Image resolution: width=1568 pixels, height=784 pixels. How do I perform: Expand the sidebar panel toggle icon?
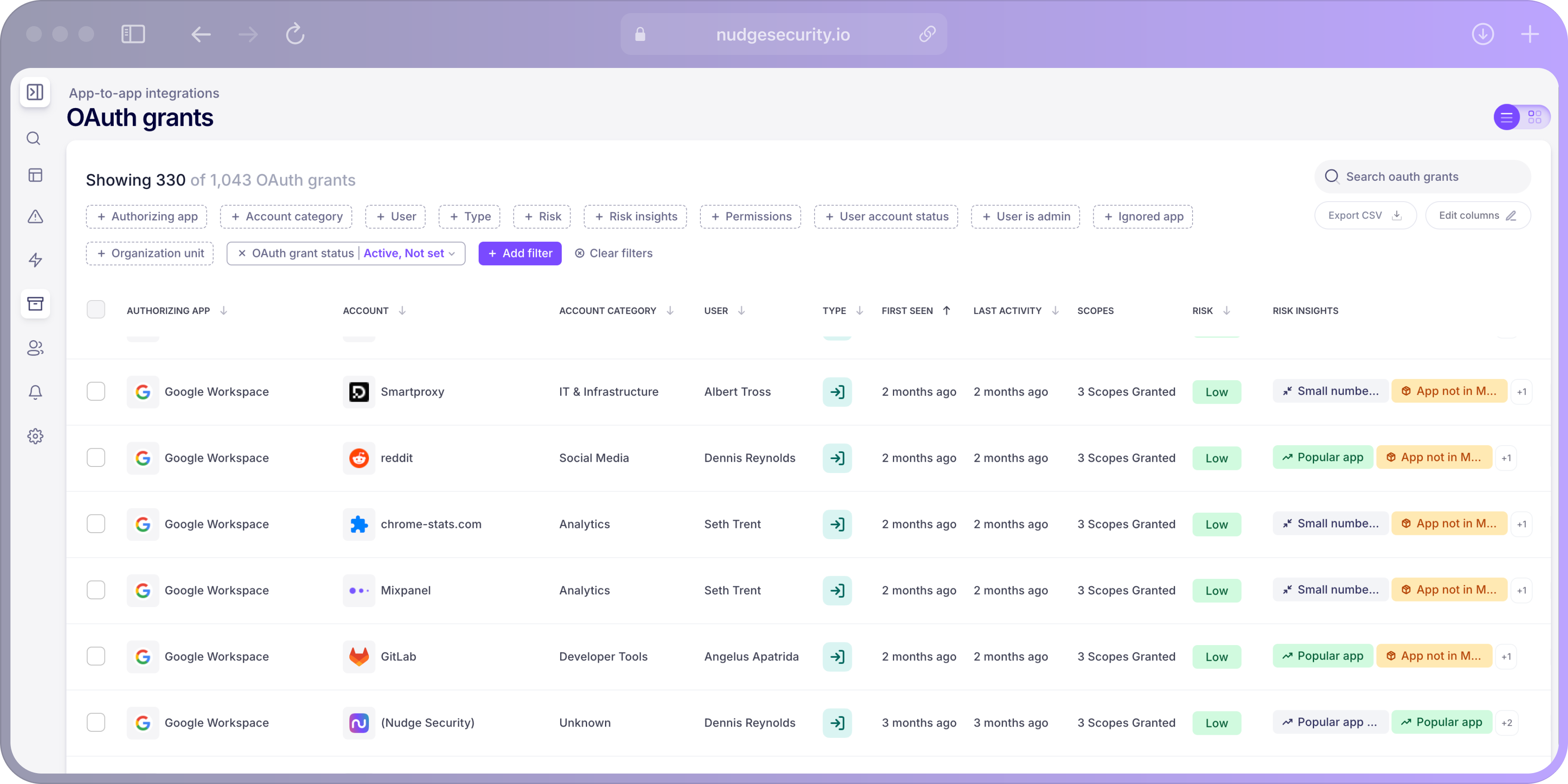(x=35, y=92)
